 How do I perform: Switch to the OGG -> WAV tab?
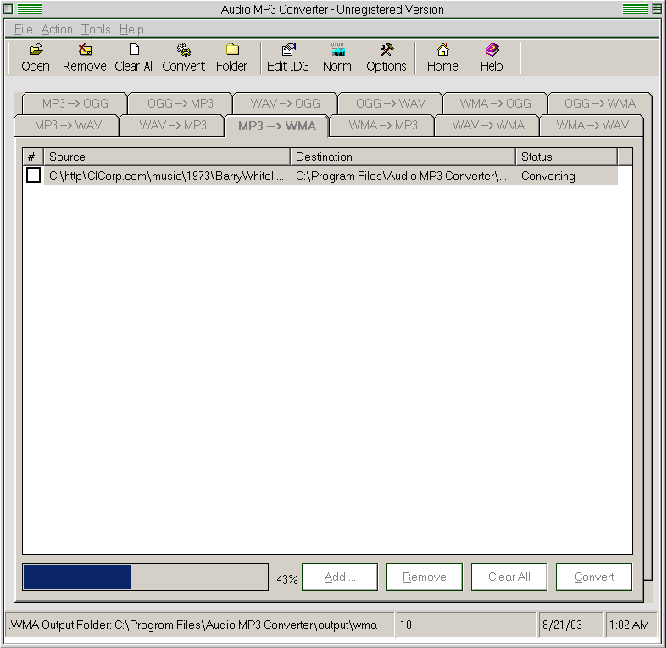point(390,103)
